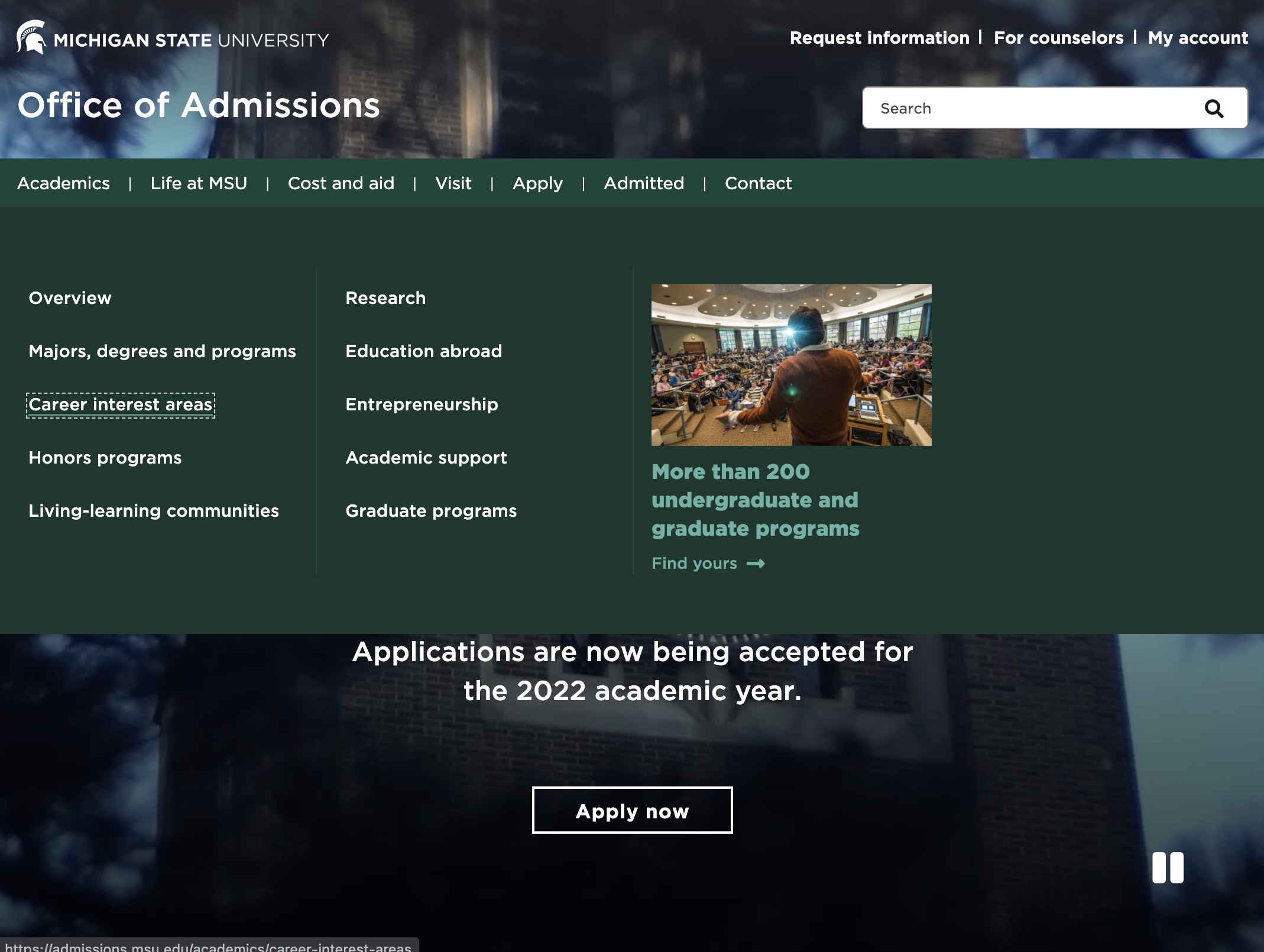Viewport: 1264px width, 952px height.
Task: Click the Spartan helmet logo
Action: (31, 37)
